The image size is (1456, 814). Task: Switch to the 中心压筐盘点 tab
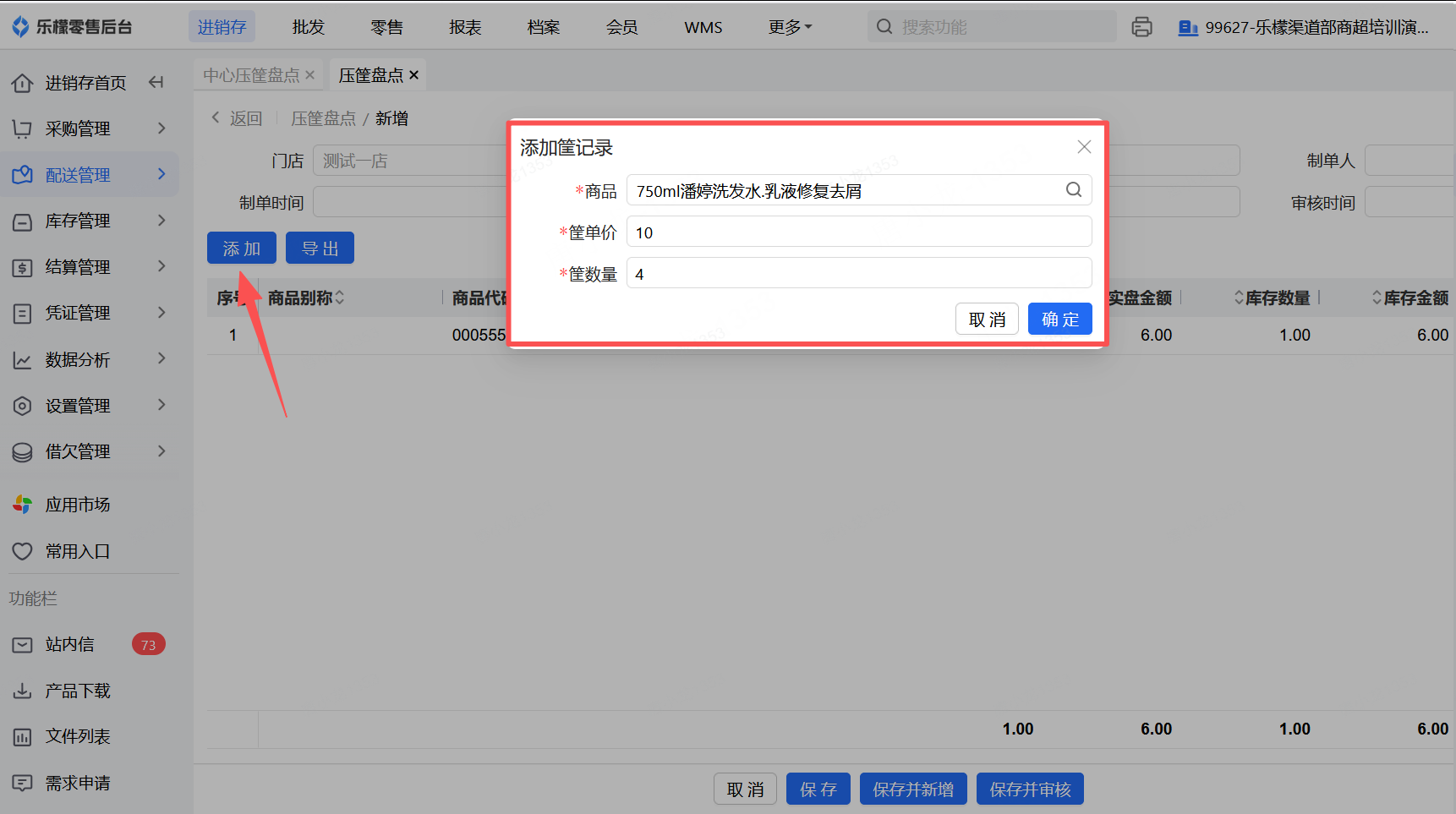[x=251, y=75]
